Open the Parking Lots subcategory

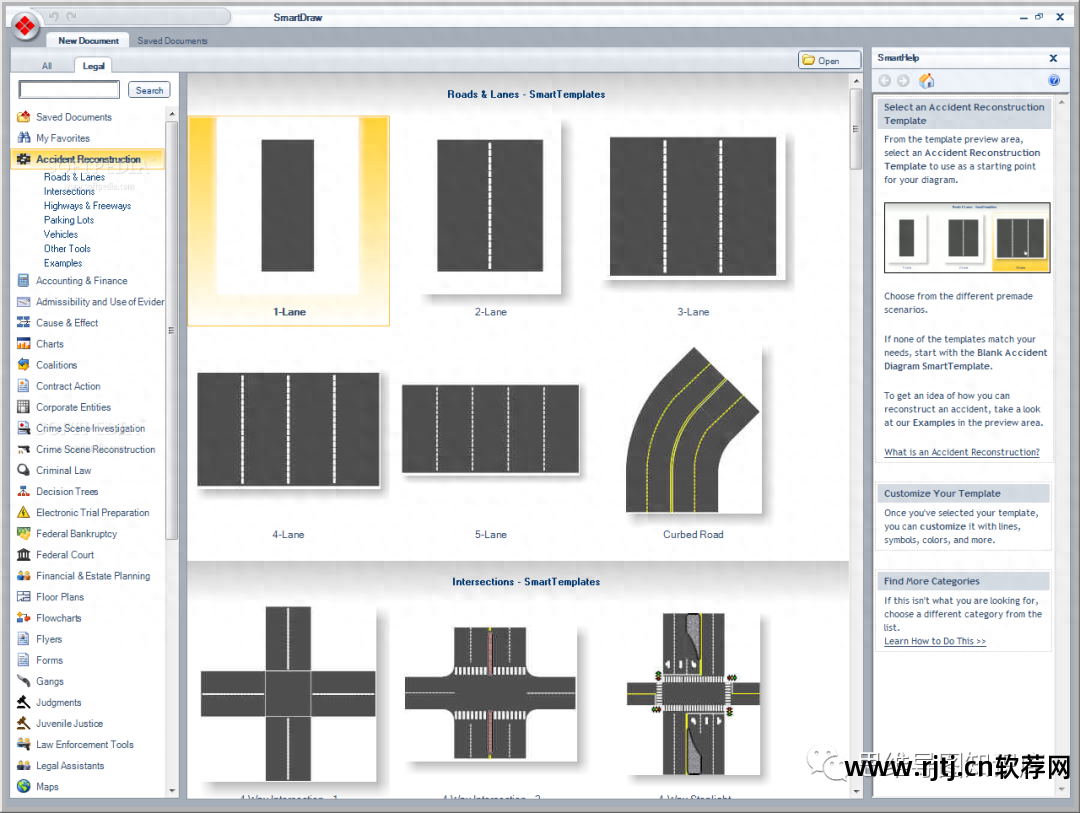(69, 220)
